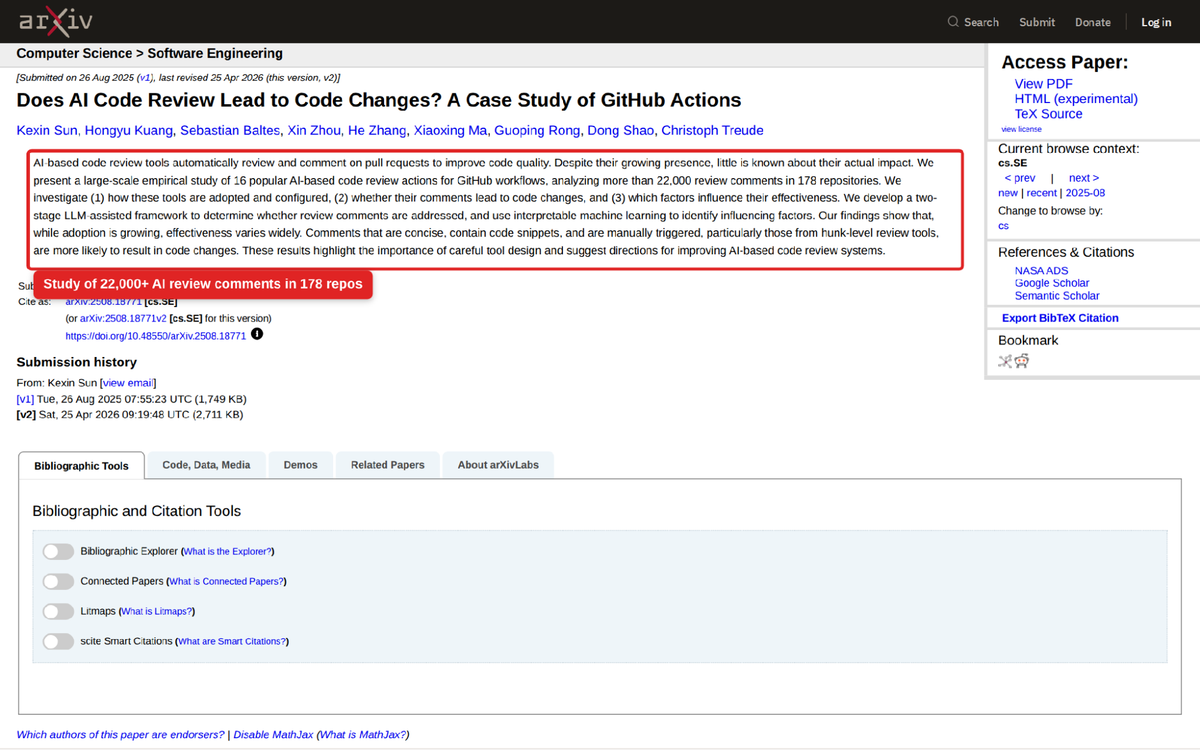
Task: Download the TeX Source
Action: click(x=1048, y=114)
